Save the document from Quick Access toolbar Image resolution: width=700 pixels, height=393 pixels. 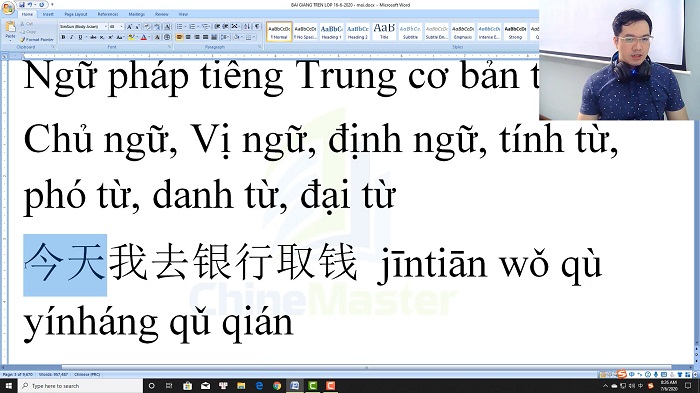(x=22, y=4)
